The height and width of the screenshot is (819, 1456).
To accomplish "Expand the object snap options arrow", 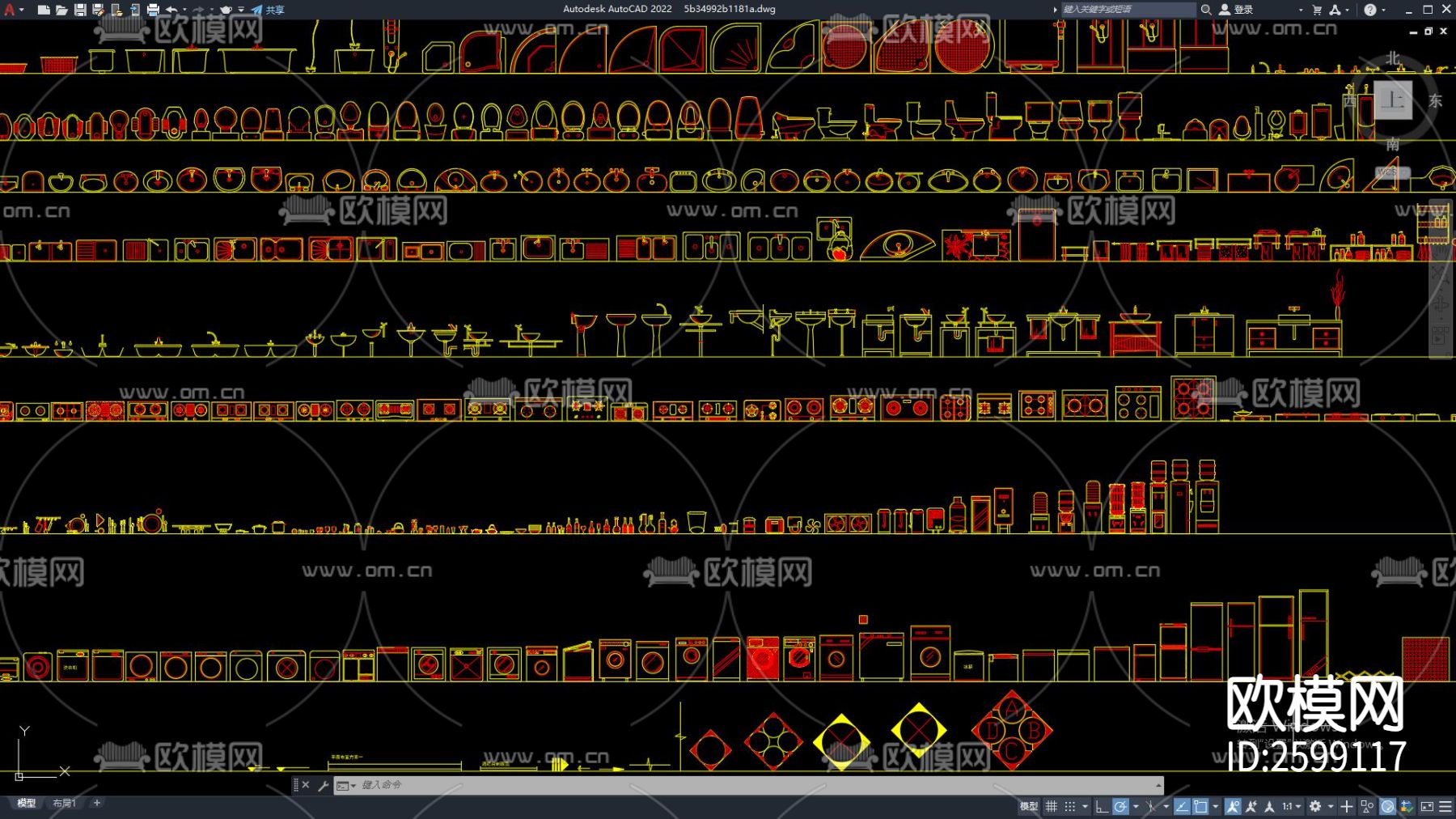I will 1216,806.
